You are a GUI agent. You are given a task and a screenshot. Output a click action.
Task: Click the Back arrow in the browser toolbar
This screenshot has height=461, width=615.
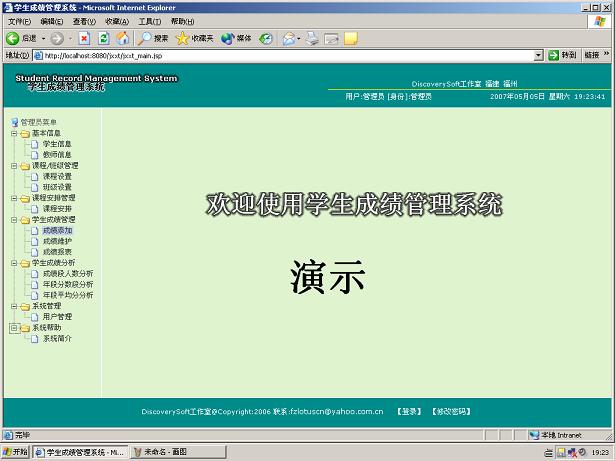tap(22, 38)
